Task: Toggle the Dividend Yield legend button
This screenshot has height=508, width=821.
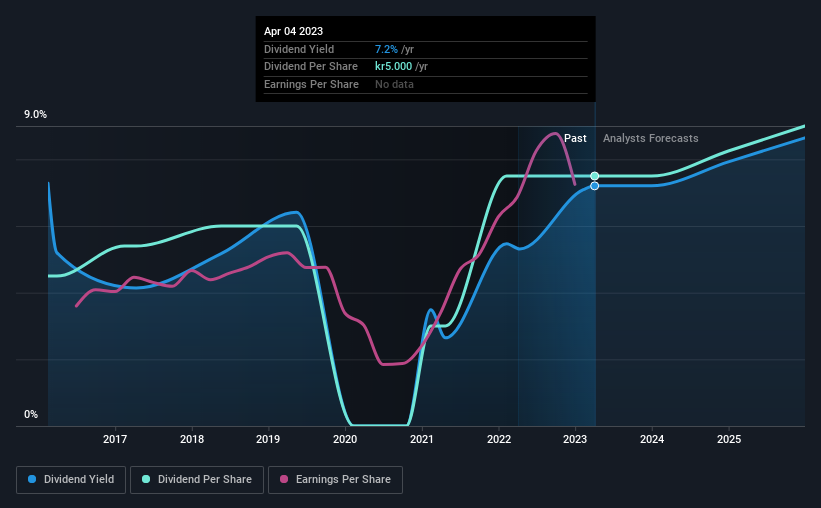Action: tap(71, 480)
